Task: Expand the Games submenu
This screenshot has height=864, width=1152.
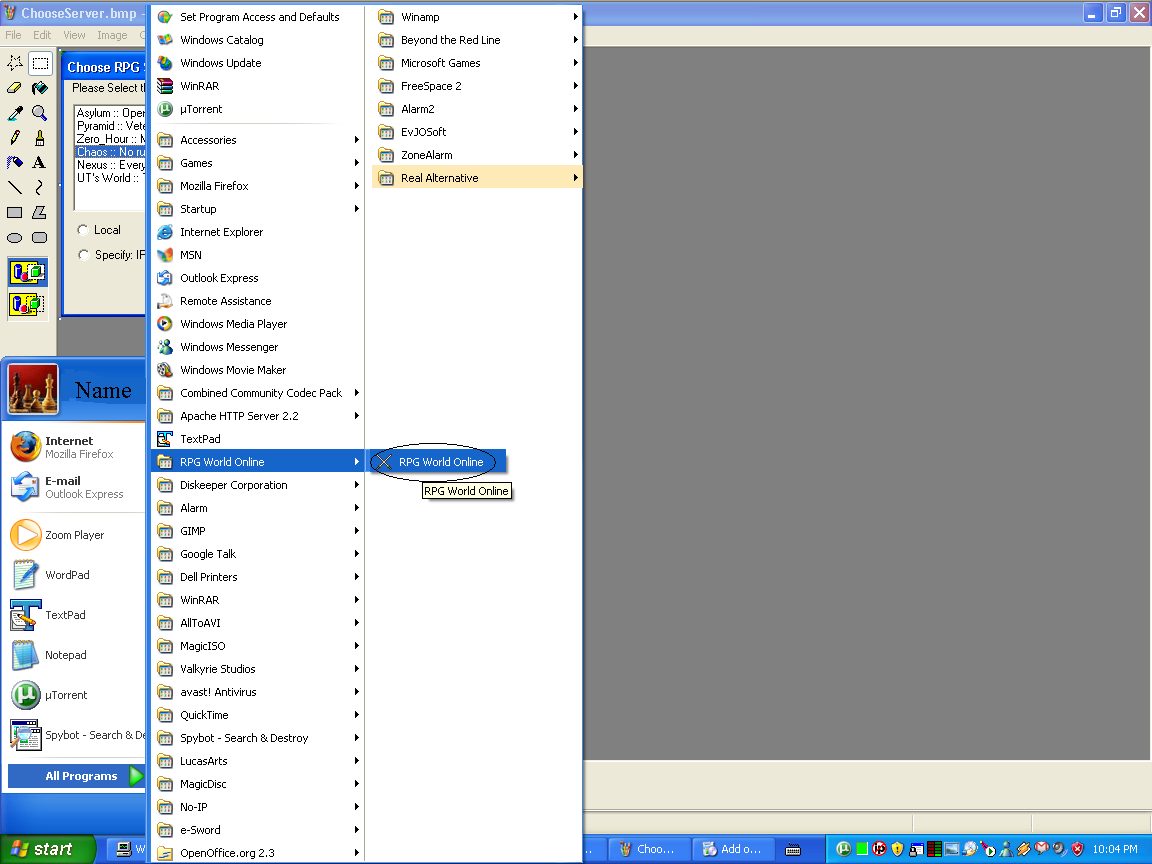Action: [x=258, y=163]
